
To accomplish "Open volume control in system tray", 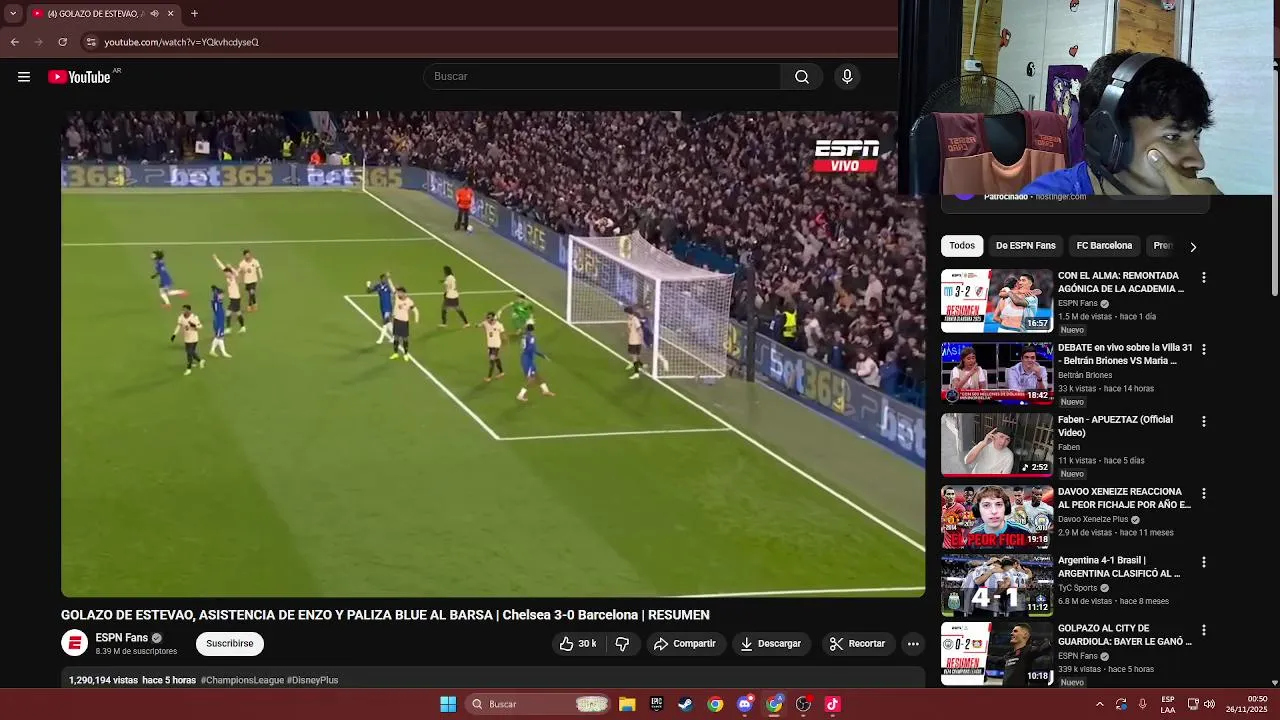I will 1209,704.
